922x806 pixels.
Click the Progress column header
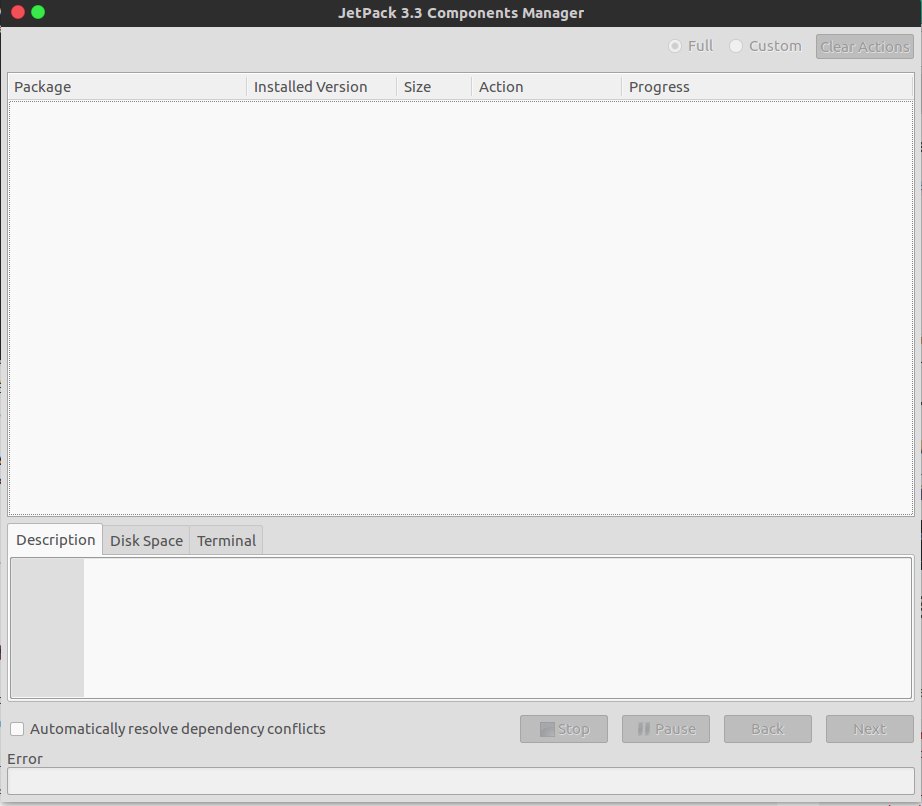[767, 87]
